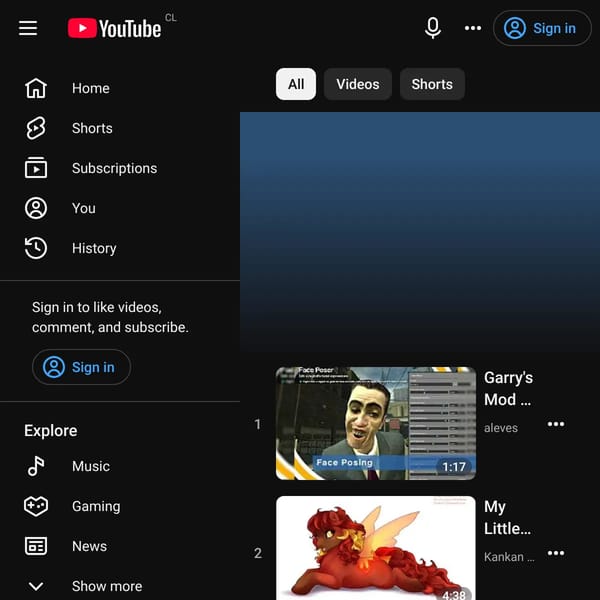Viewport: 600px width, 600px height.
Task: Select the All filter chip
Action: 296,84
